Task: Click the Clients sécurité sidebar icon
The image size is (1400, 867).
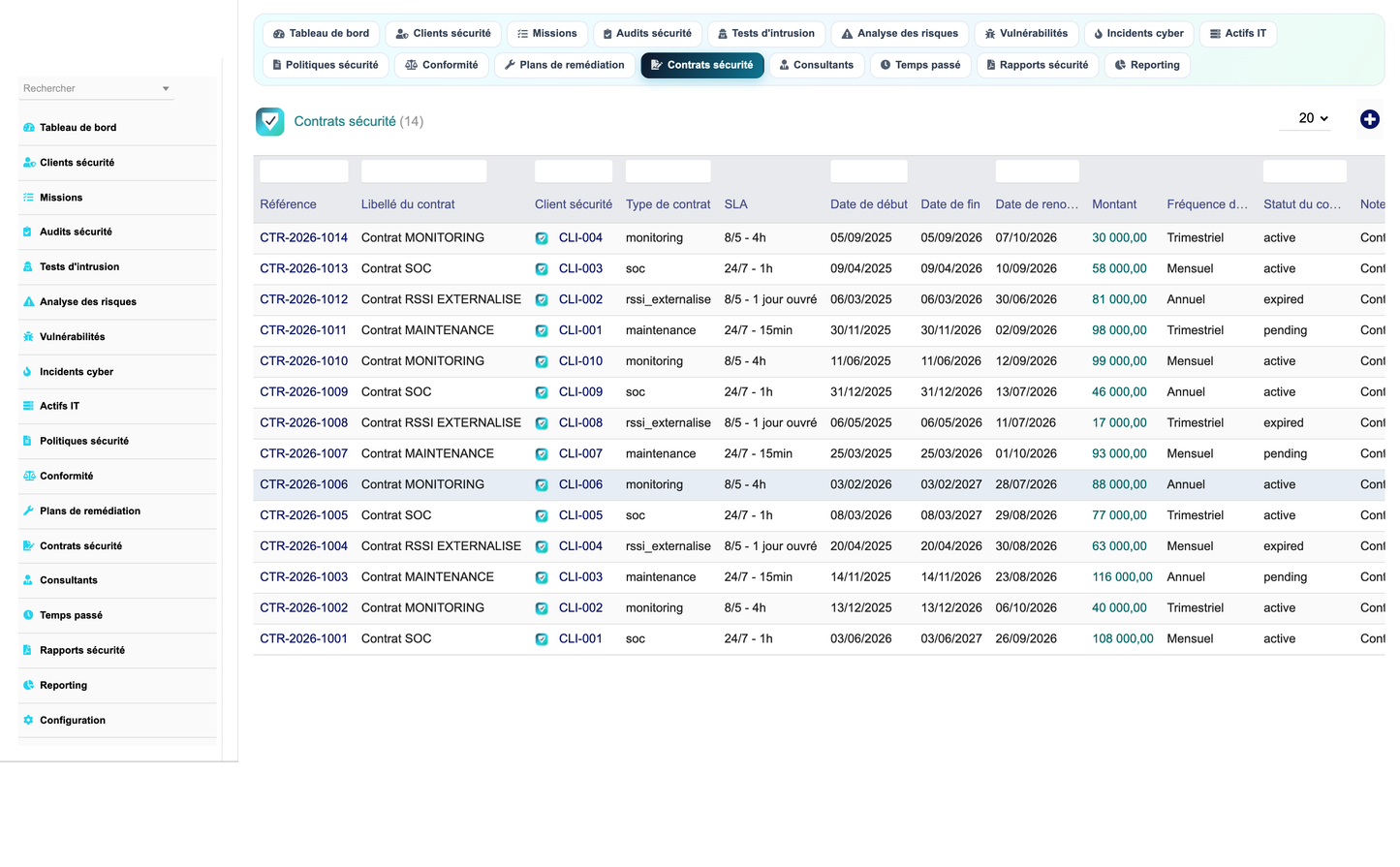Action: [29, 163]
